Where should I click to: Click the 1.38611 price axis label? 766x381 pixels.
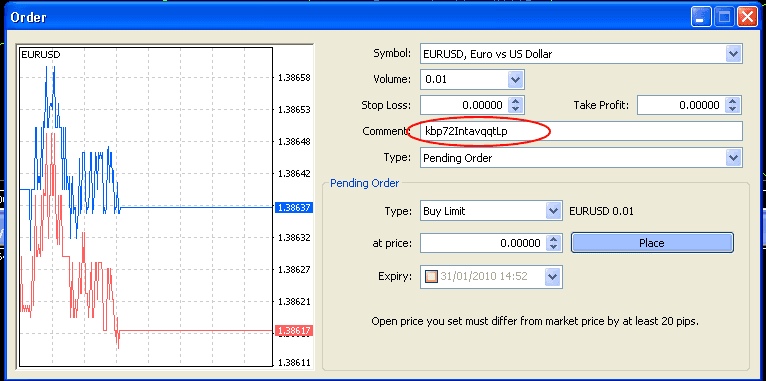(x=294, y=363)
